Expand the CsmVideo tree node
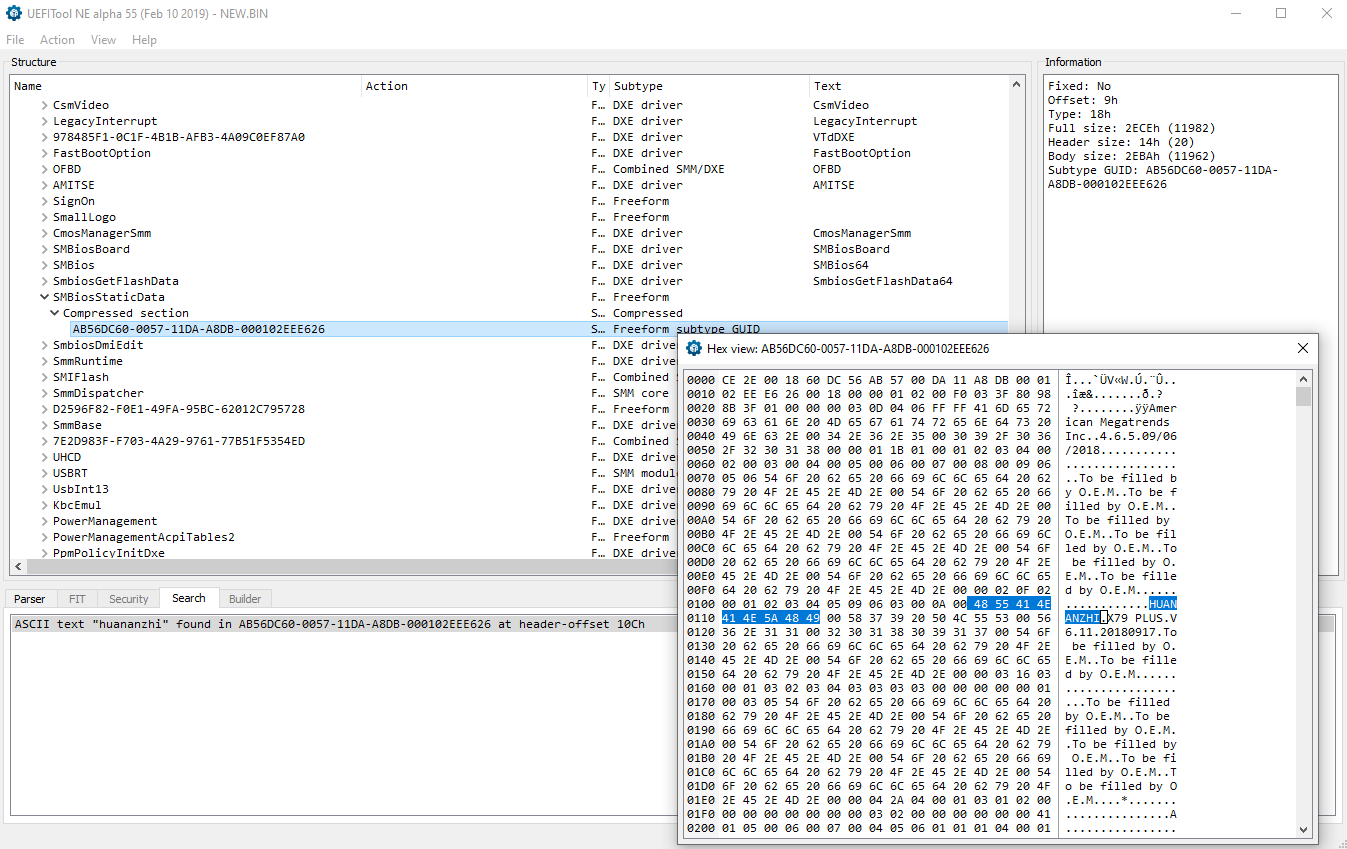 [x=44, y=105]
